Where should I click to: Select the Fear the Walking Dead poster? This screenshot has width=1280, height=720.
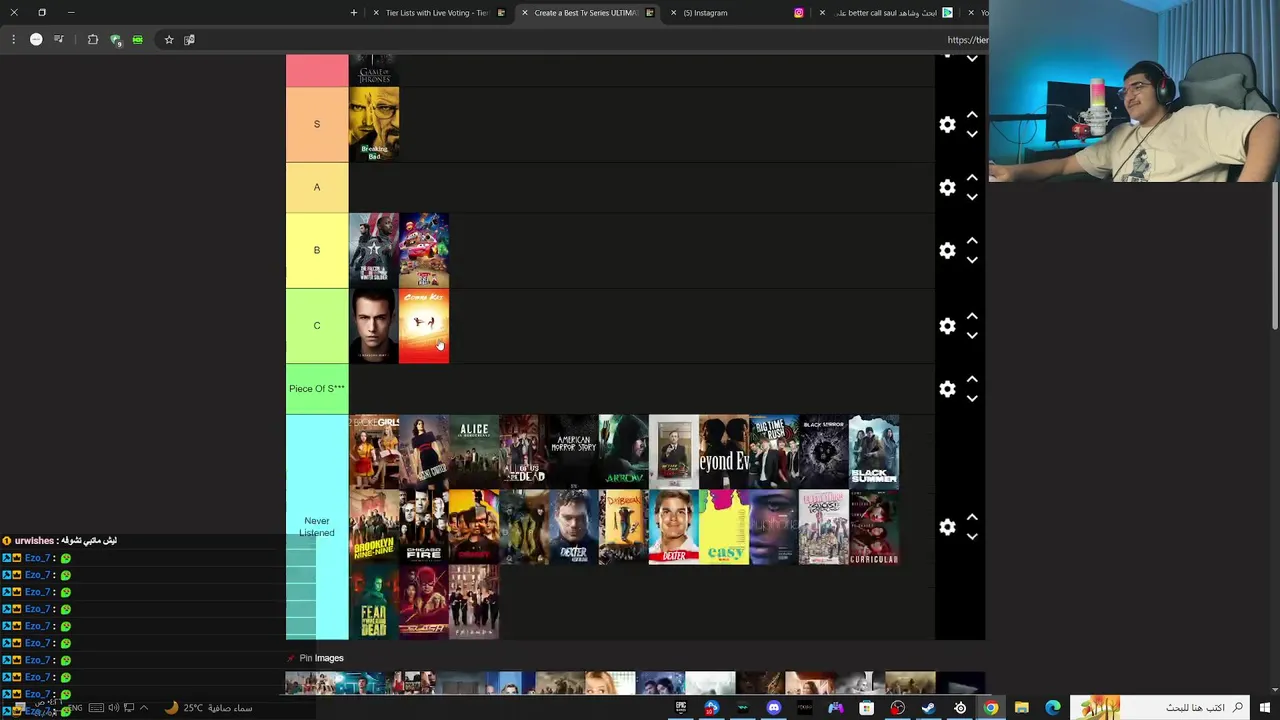point(374,602)
